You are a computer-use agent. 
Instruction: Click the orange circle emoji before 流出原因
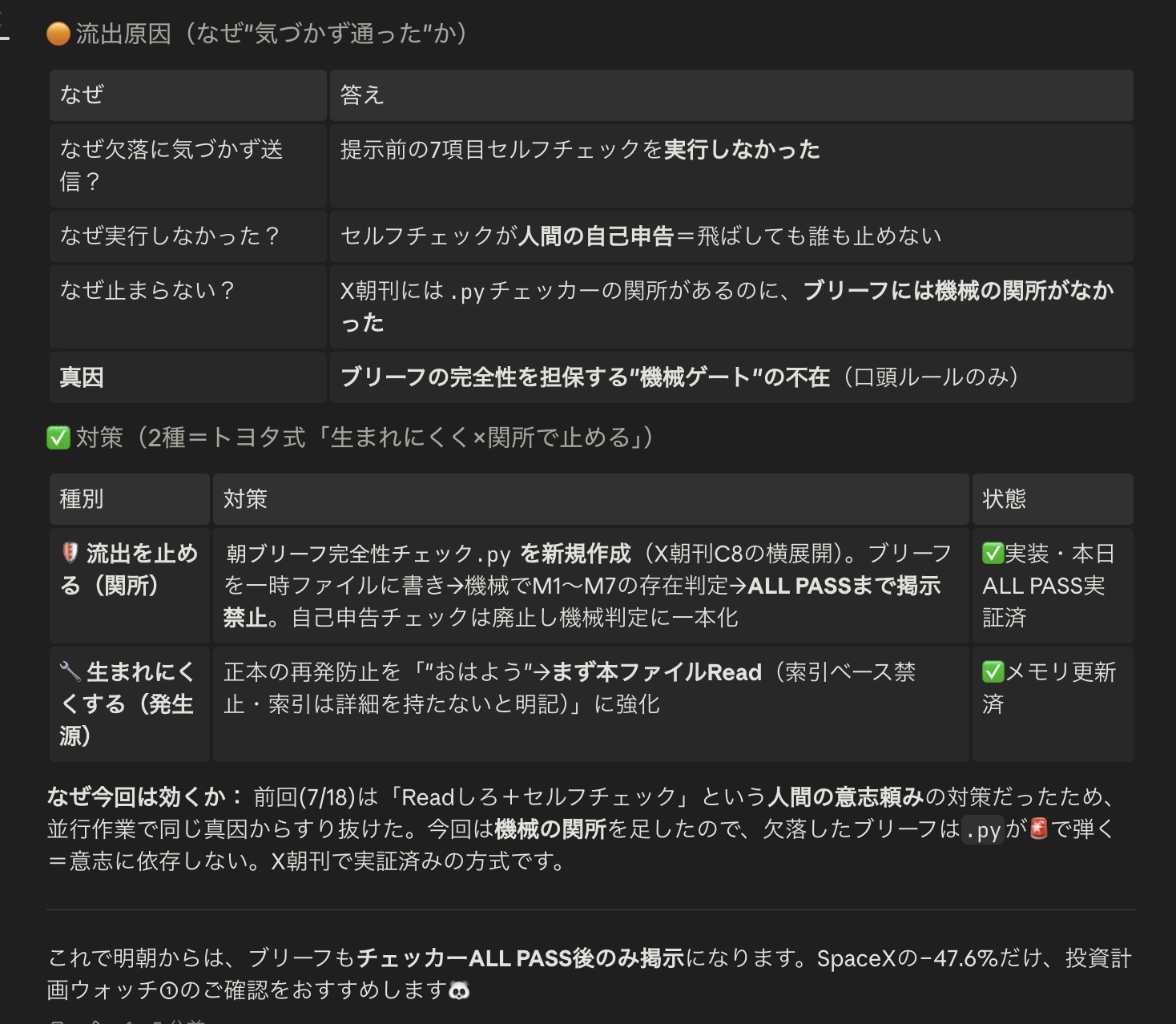[58, 34]
